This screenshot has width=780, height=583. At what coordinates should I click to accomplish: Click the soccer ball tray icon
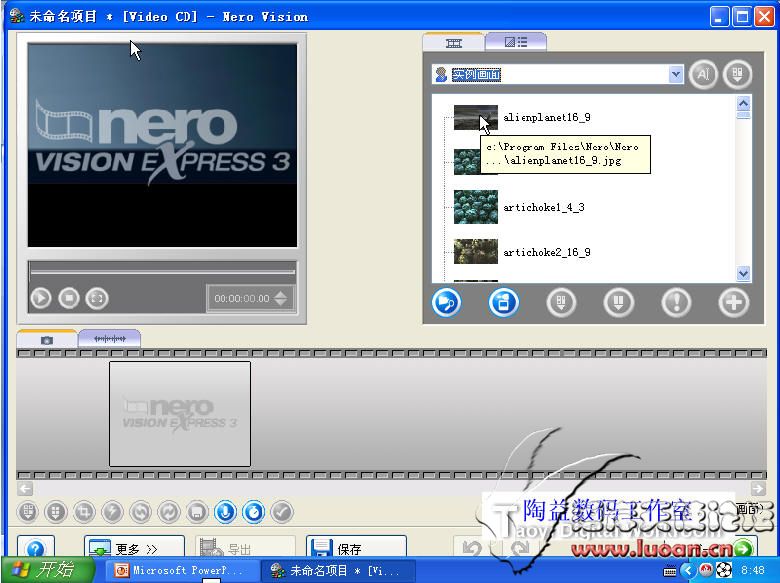[724, 570]
